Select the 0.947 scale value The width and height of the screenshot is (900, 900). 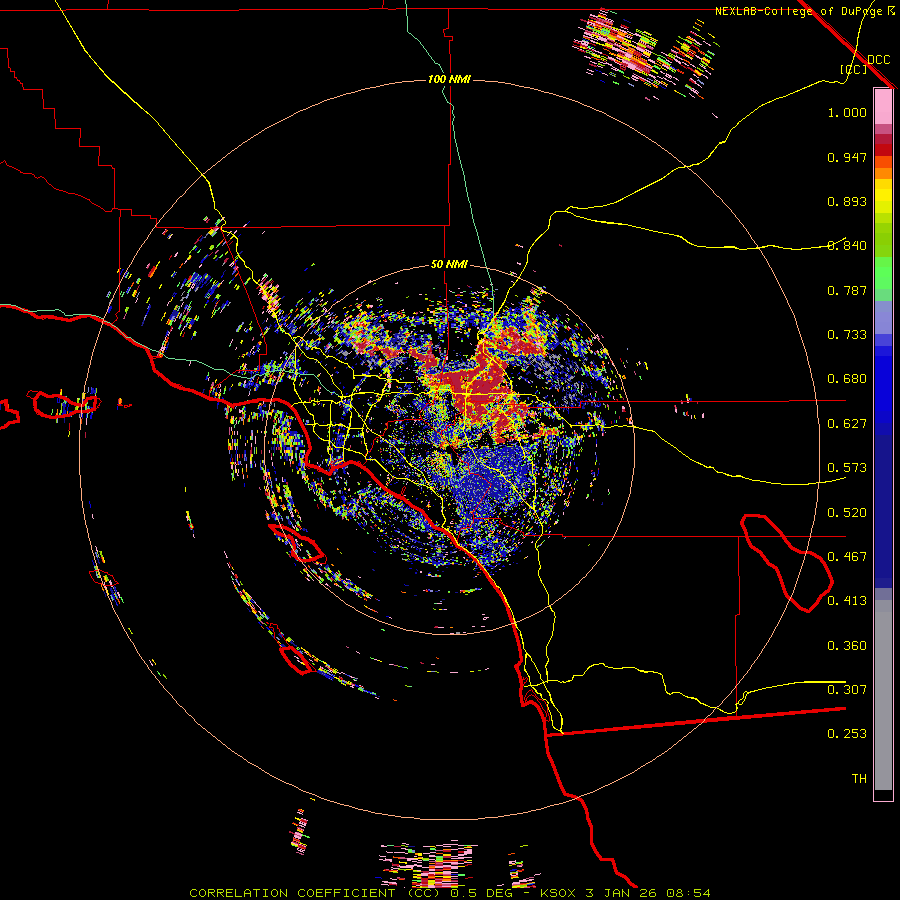(x=847, y=157)
